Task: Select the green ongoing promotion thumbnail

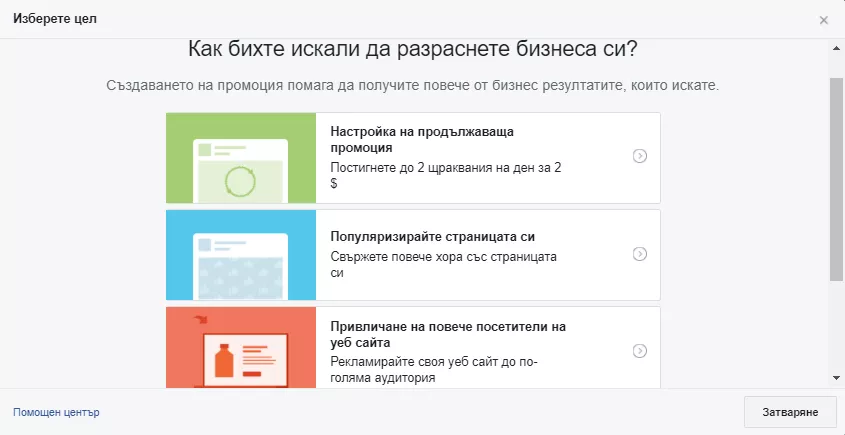Action: (241, 158)
